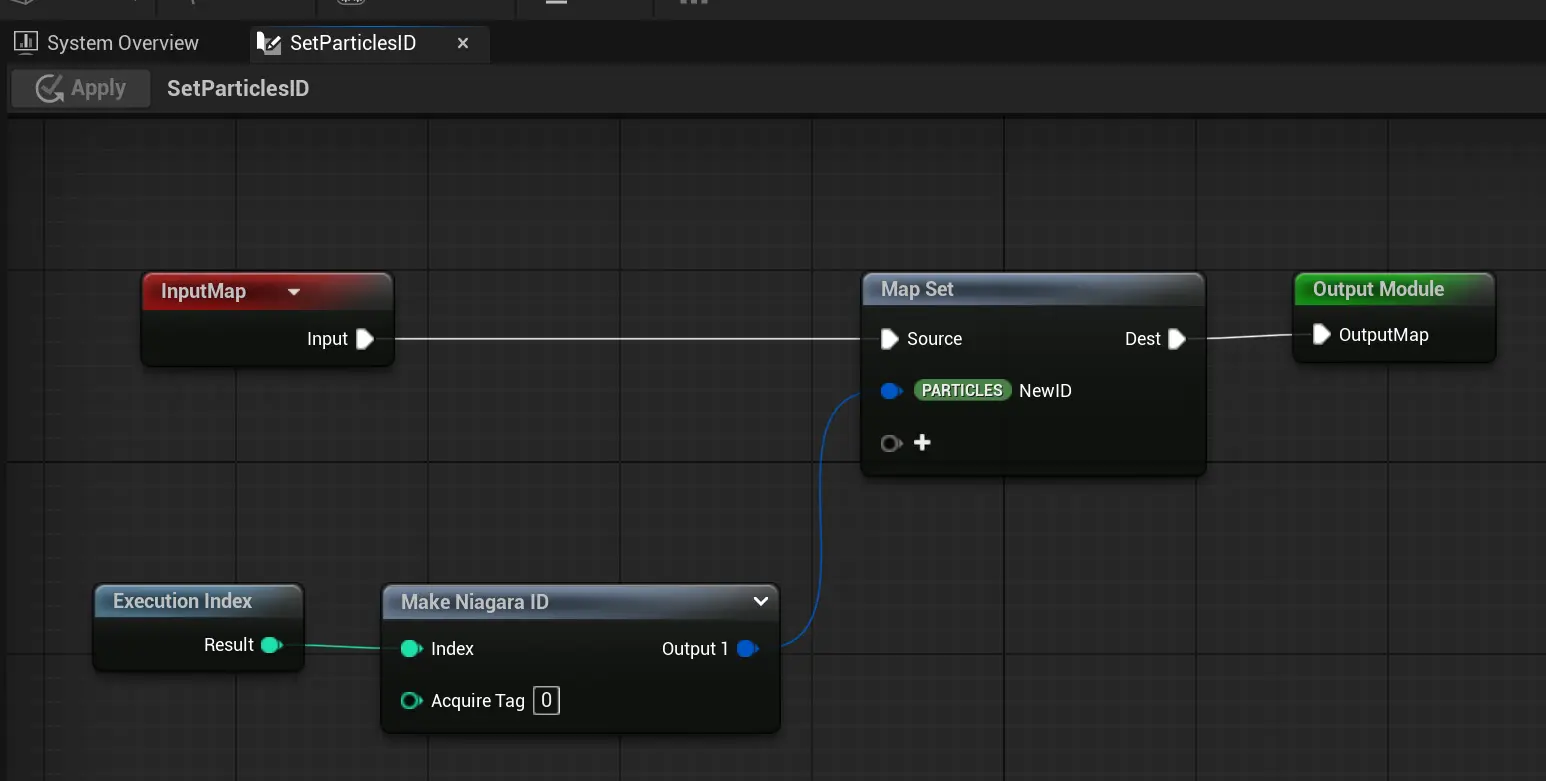This screenshot has width=1546, height=781.
Task: Click the PARTICLES namespace tag
Action: 961,391
